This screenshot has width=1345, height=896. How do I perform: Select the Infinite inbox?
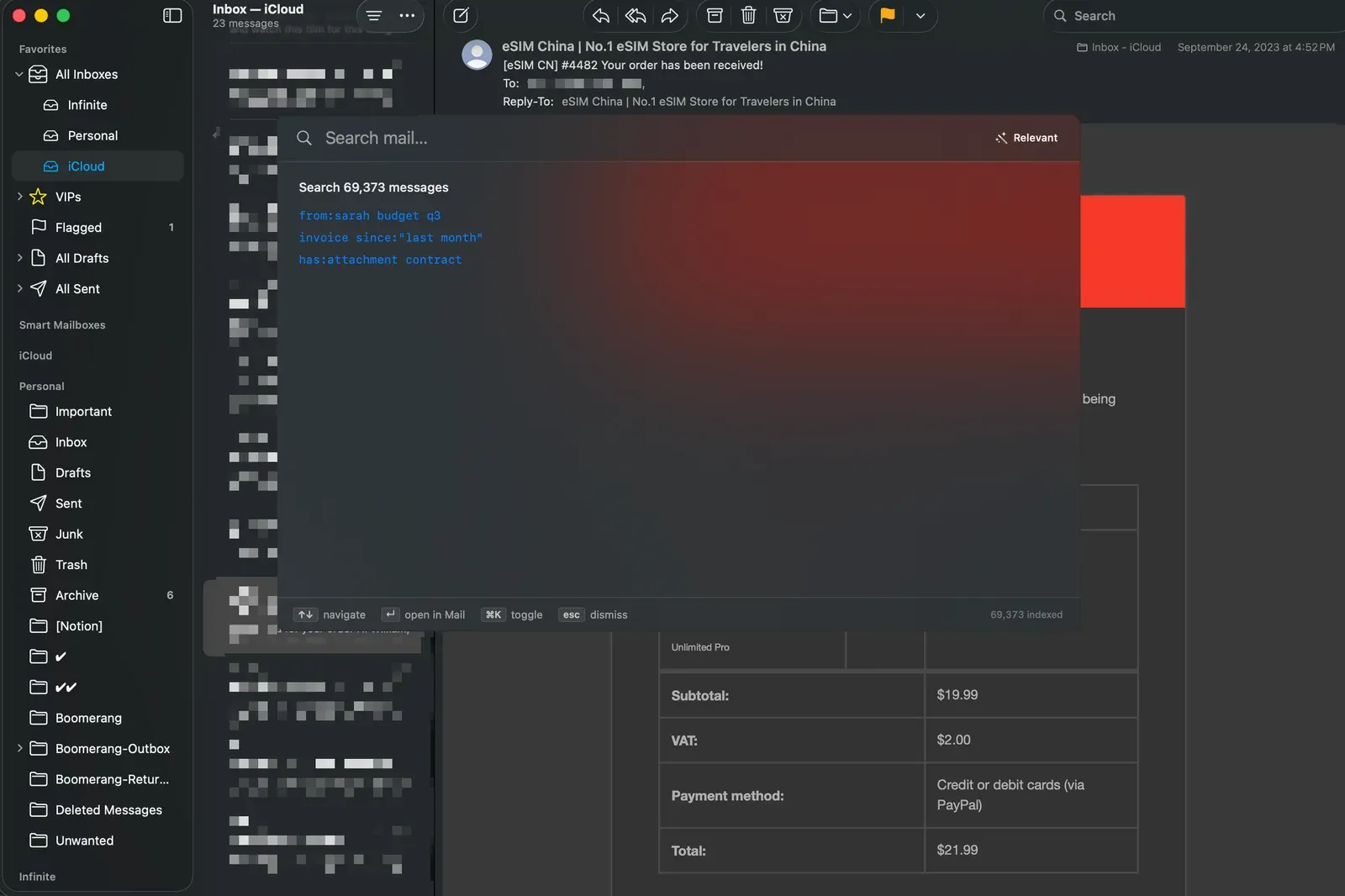point(98,105)
